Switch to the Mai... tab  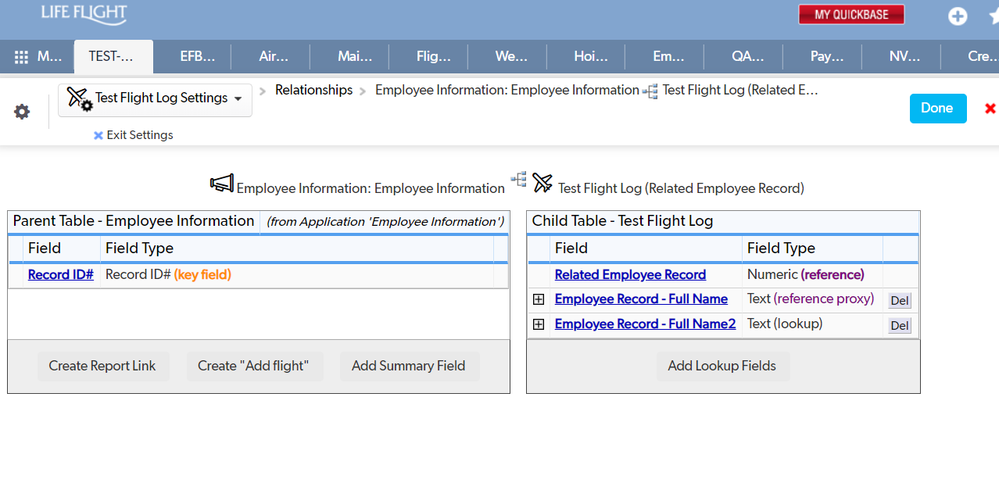(x=354, y=57)
